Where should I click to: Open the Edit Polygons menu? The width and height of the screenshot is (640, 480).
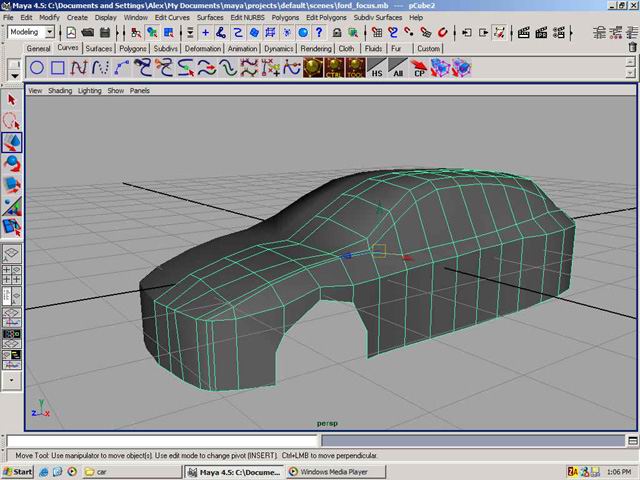coord(325,17)
